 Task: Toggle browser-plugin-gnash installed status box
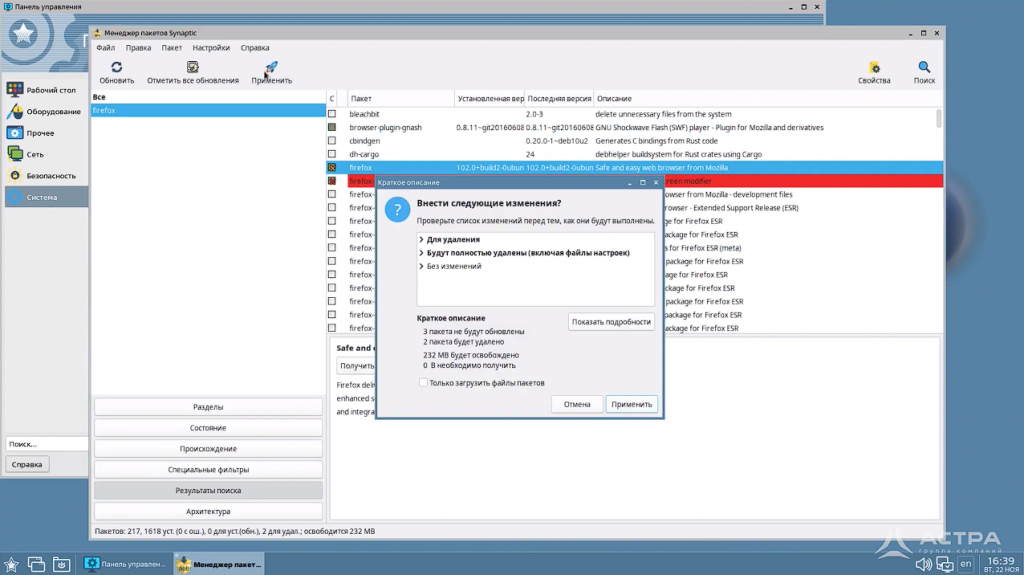[x=332, y=127]
